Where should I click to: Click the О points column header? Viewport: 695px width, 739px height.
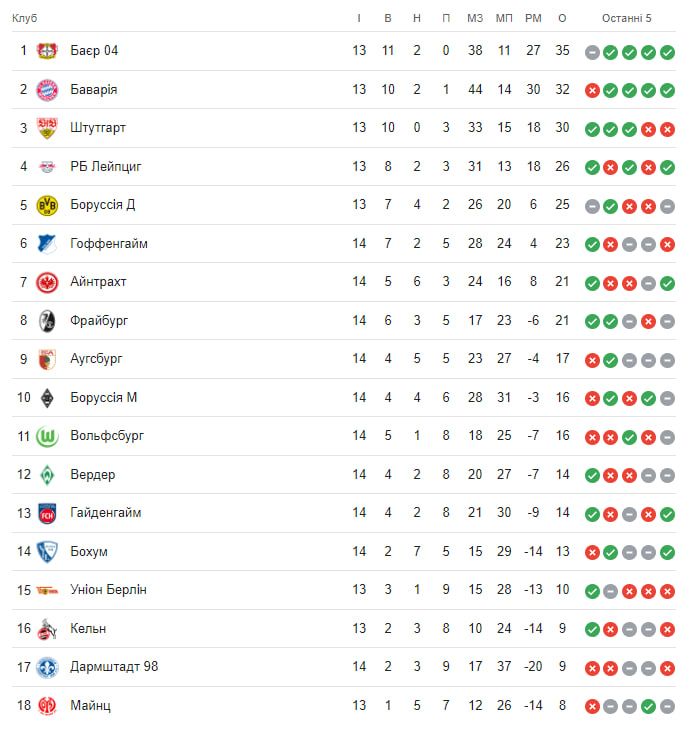tap(562, 18)
